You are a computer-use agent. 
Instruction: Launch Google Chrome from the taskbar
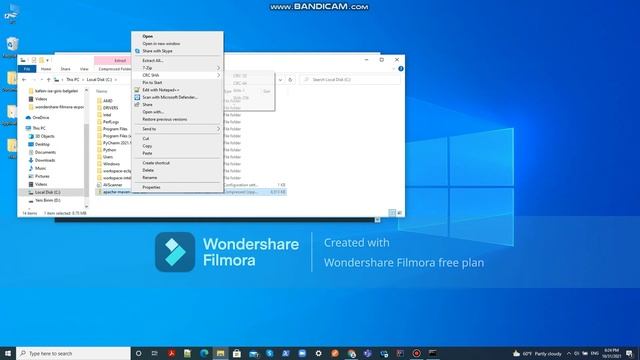(351, 353)
